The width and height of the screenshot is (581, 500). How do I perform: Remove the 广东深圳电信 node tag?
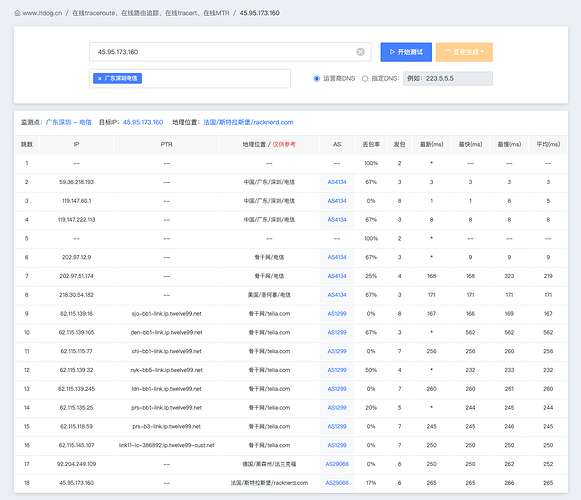pyautogui.click(x=99, y=79)
